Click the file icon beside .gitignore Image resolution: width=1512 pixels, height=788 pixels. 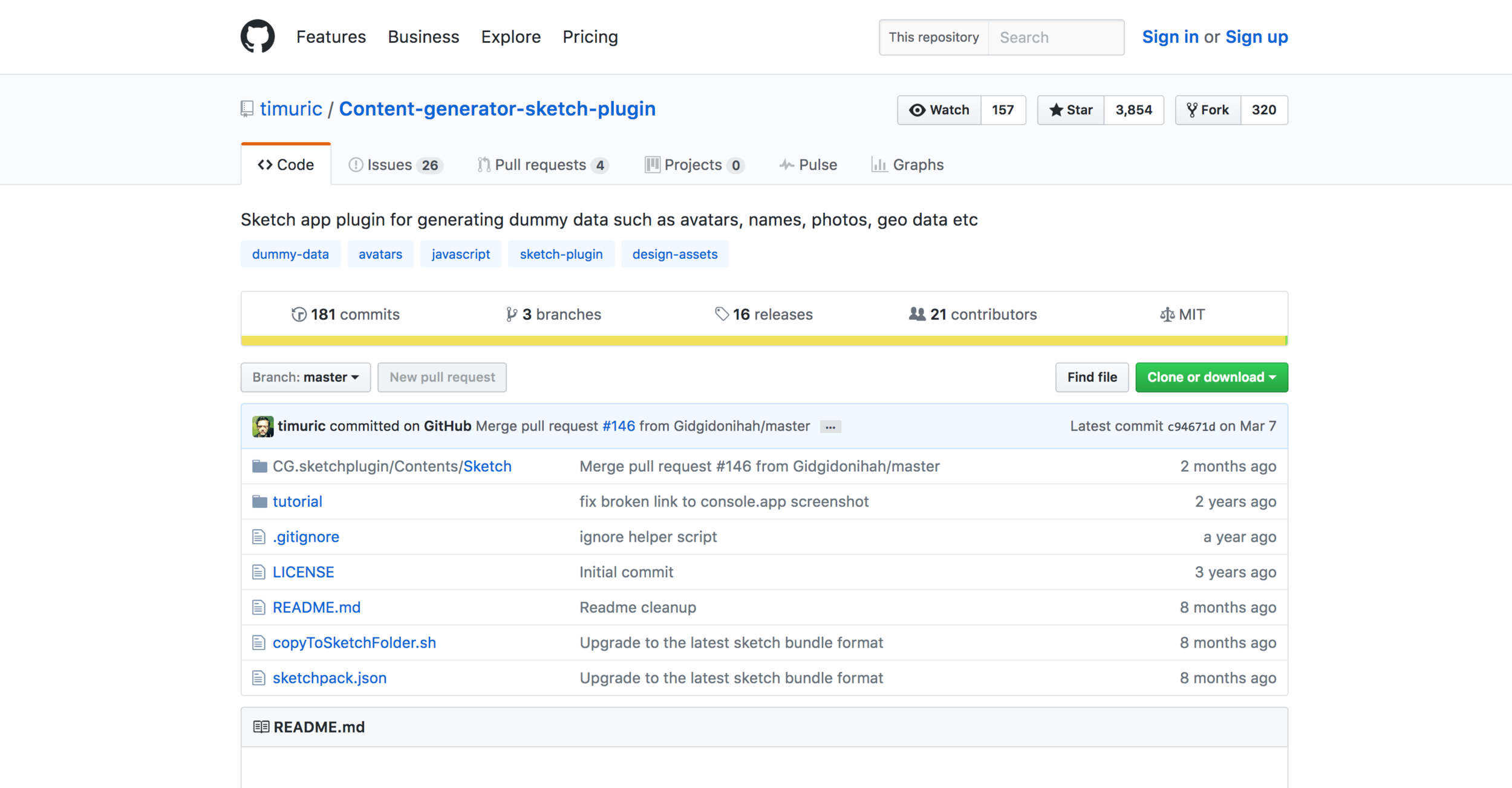(x=259, y=536)
